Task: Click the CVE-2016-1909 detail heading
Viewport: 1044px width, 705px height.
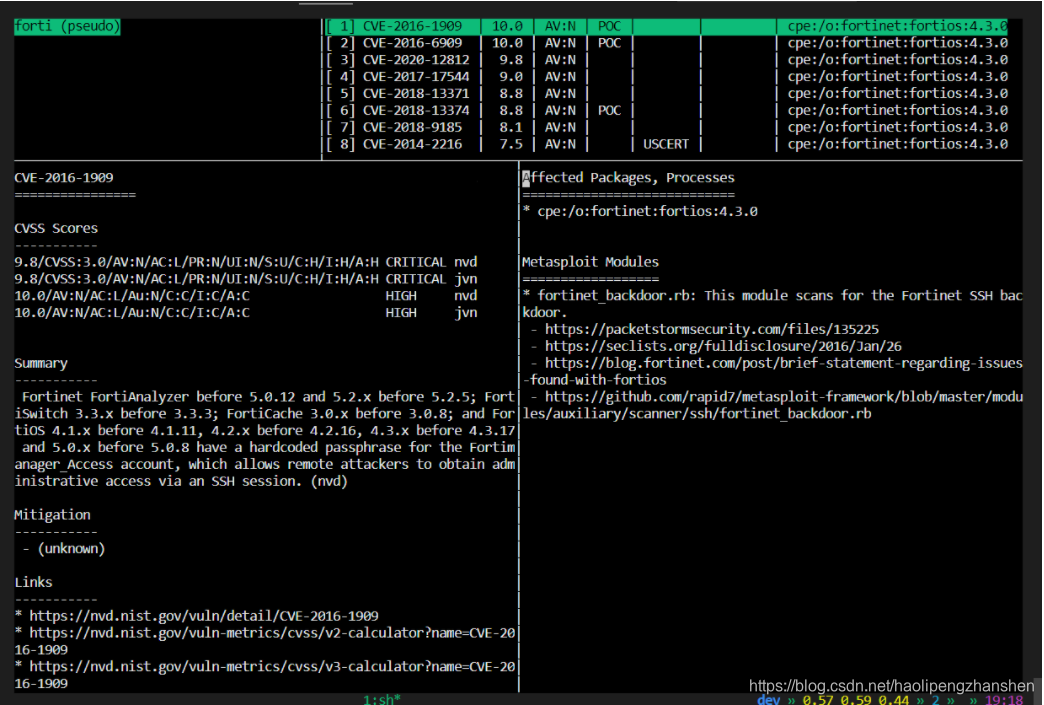Action: click(64, 178)
